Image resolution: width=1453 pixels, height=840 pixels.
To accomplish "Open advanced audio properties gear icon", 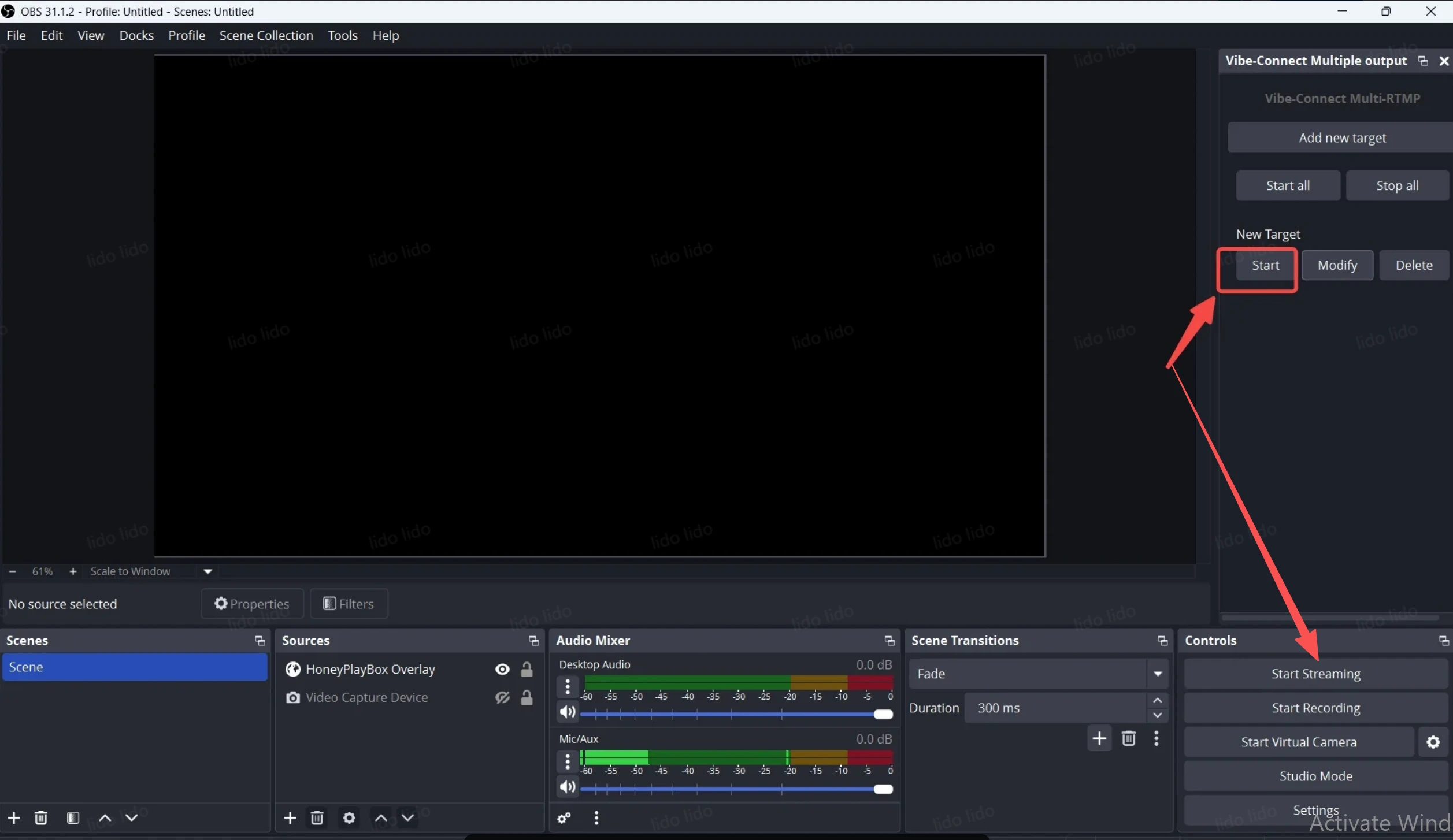I will 564,817.
